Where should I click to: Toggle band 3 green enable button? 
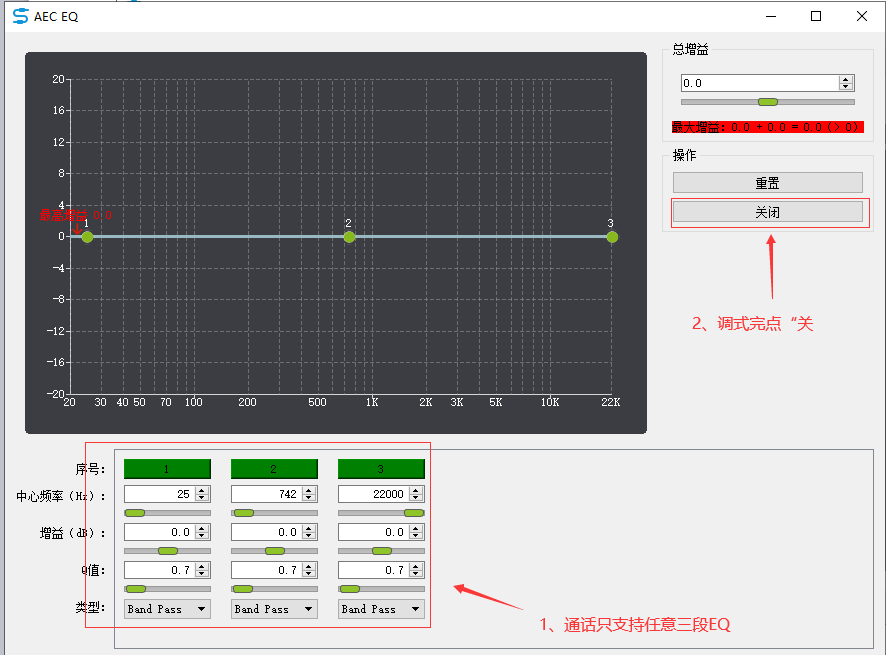[x=381, y=469]
